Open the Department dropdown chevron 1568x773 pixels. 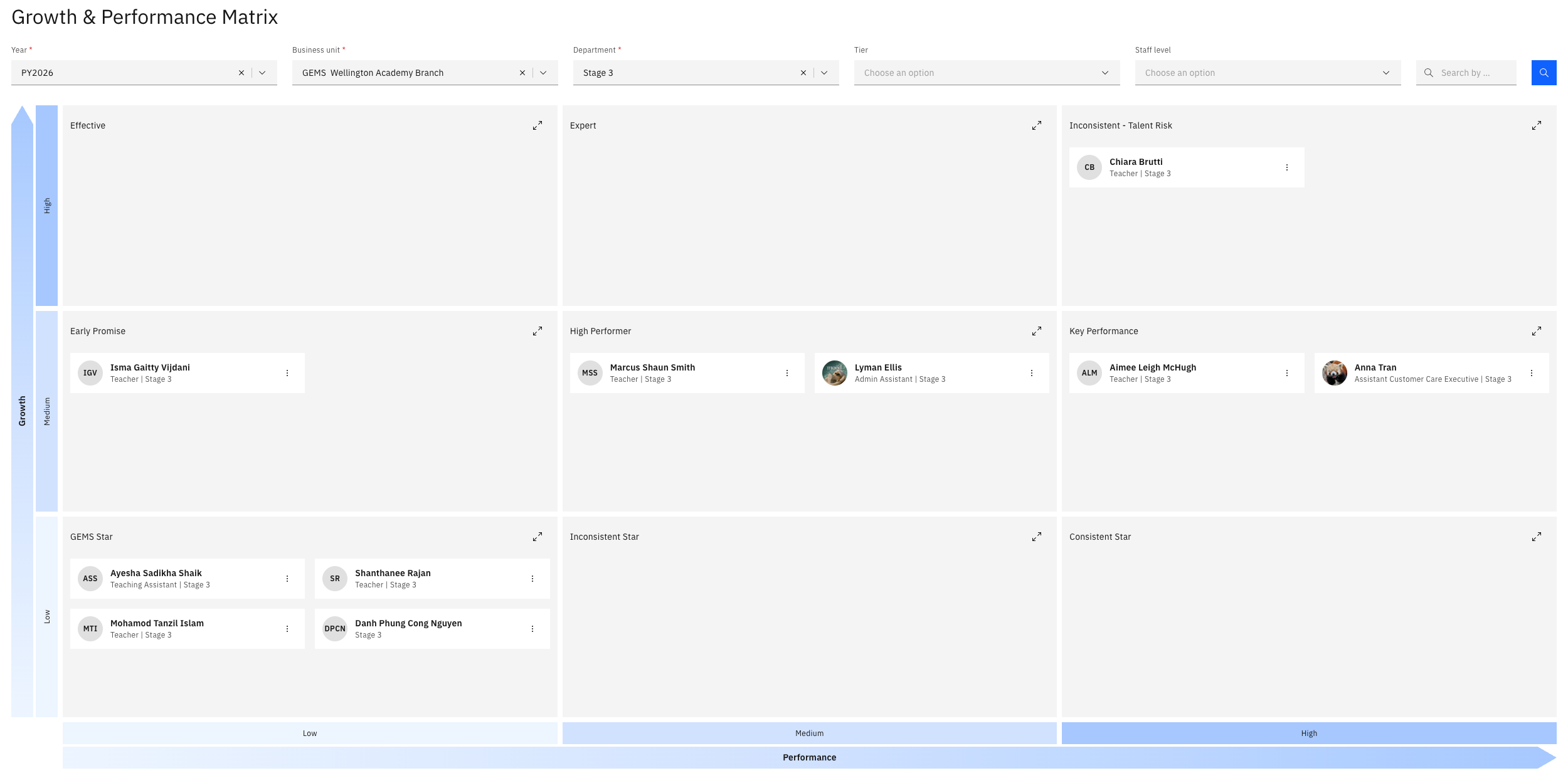coord(825,73)
